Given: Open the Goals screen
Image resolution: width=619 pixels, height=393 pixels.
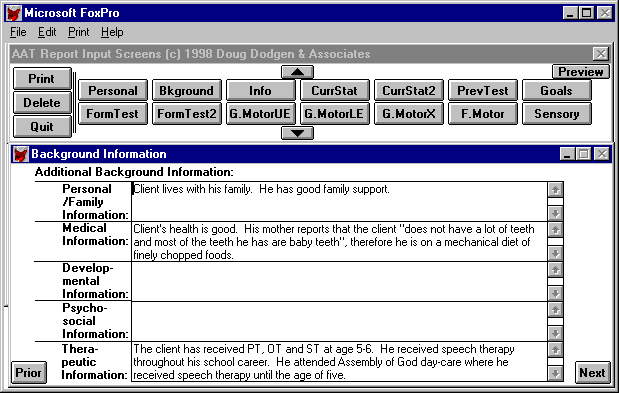Looking at the screenshot, I should [557, 90].
